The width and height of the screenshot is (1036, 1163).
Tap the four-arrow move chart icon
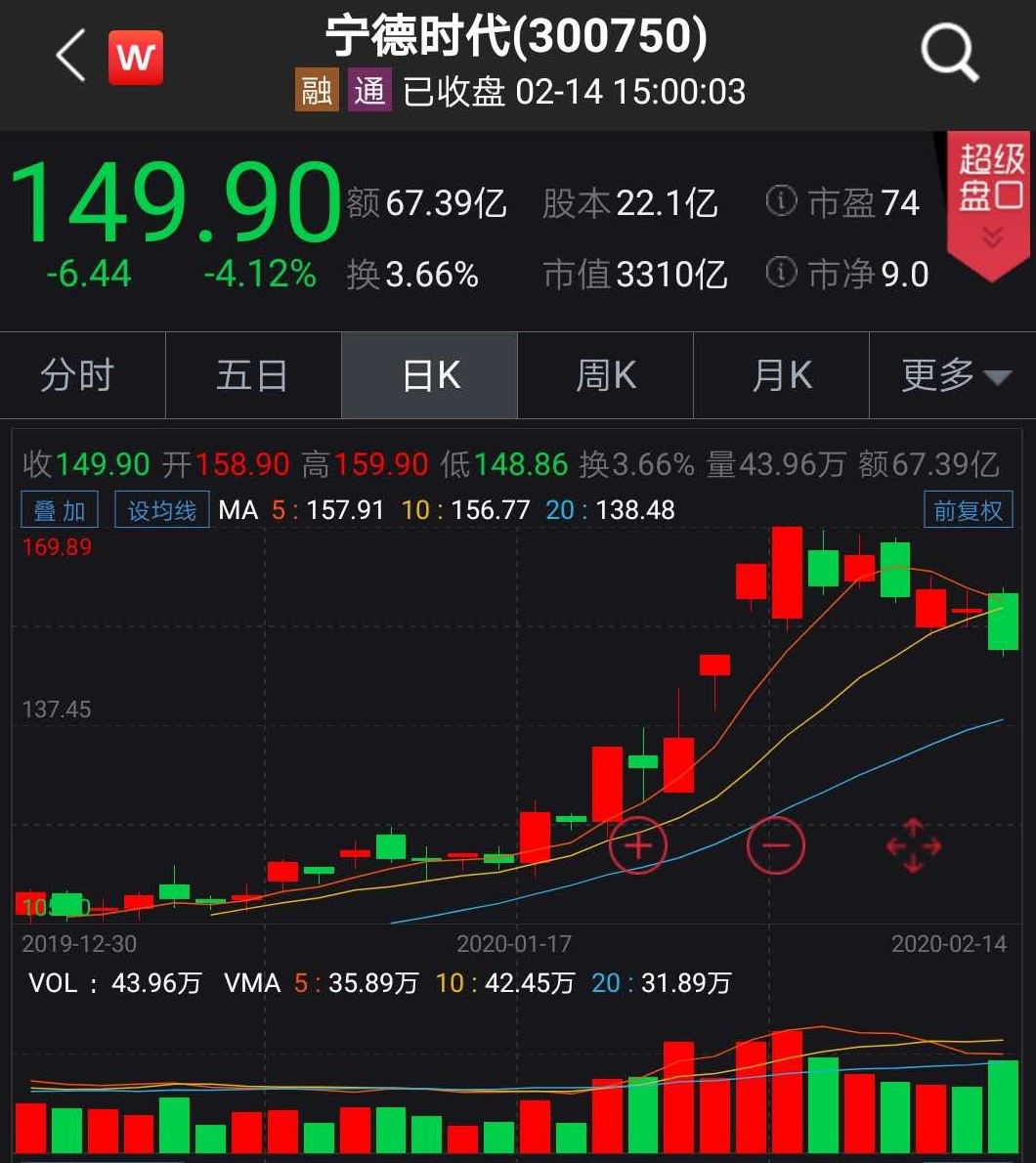click(914, 845)
